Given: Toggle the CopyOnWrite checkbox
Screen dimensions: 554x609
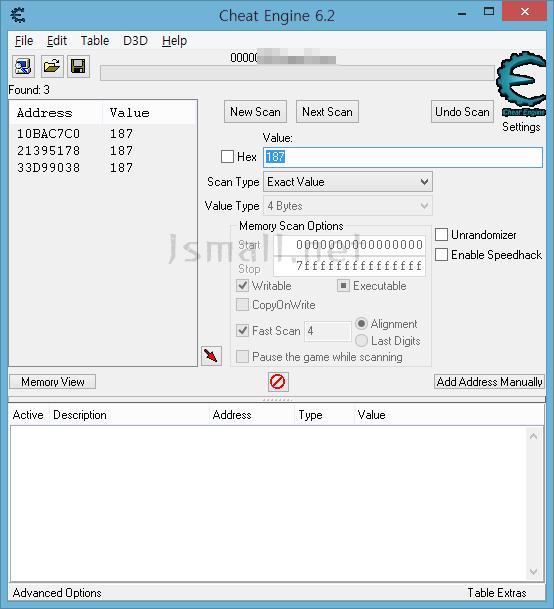Looking at the screenshot, I should (242, 305).
